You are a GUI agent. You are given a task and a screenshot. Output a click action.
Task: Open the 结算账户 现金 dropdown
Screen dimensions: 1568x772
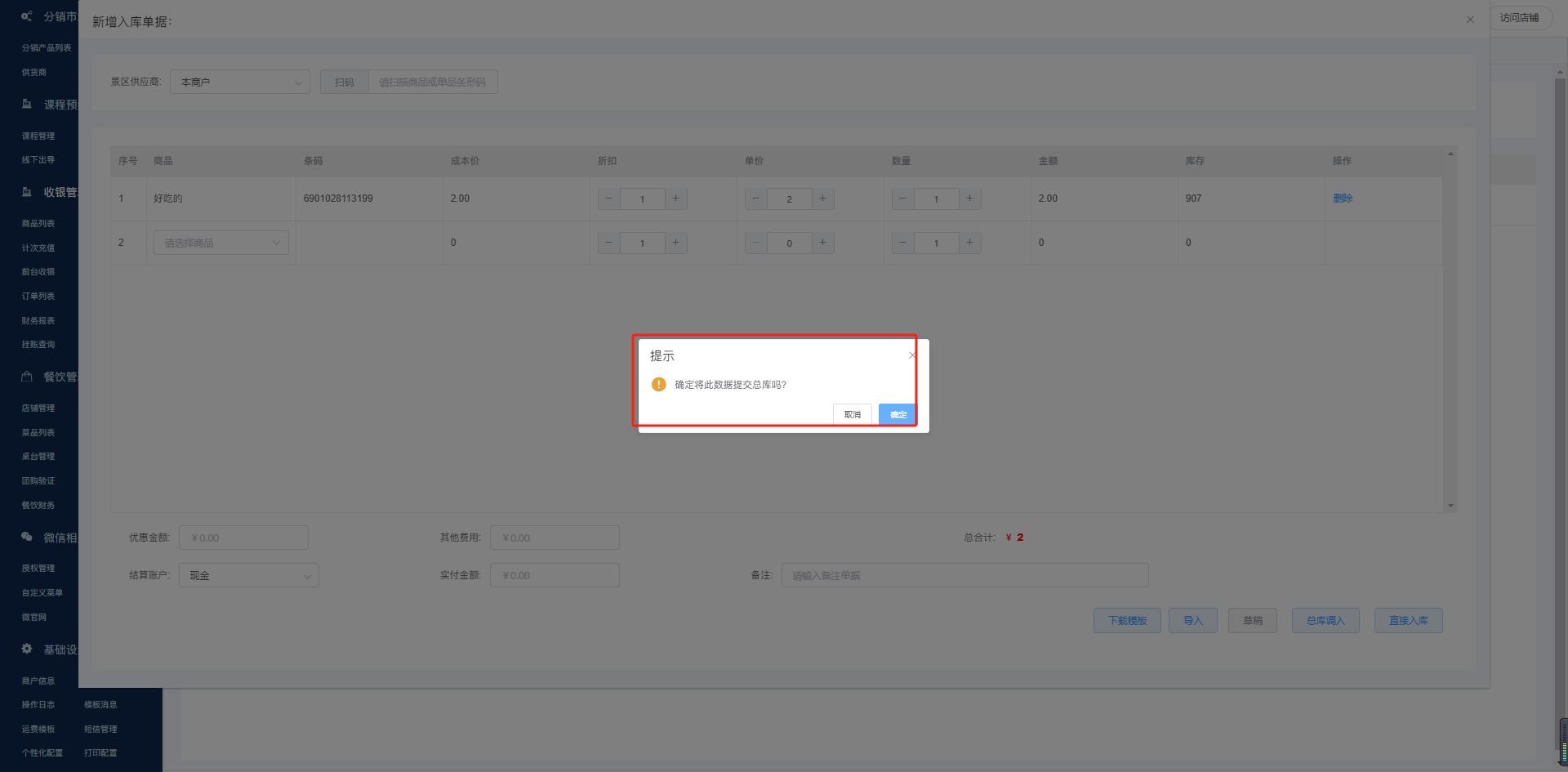tap(248, 576)
